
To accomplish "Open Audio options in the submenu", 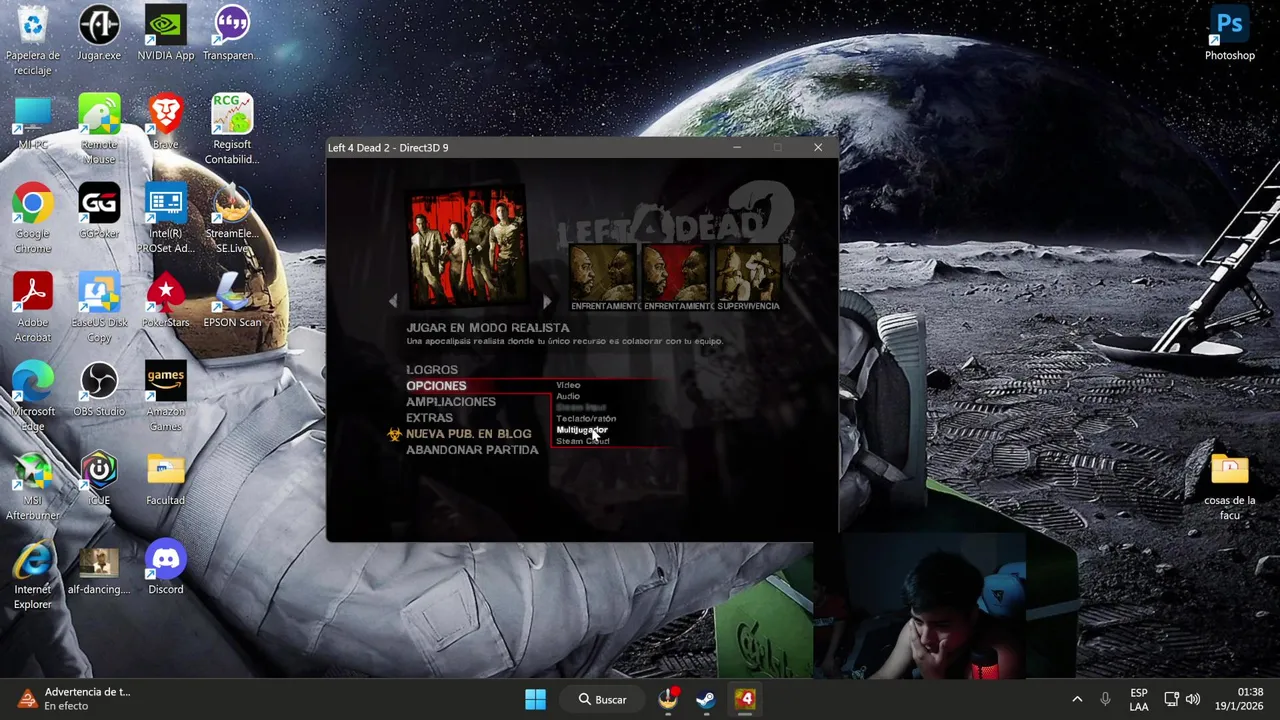I will tap(568, 396).
